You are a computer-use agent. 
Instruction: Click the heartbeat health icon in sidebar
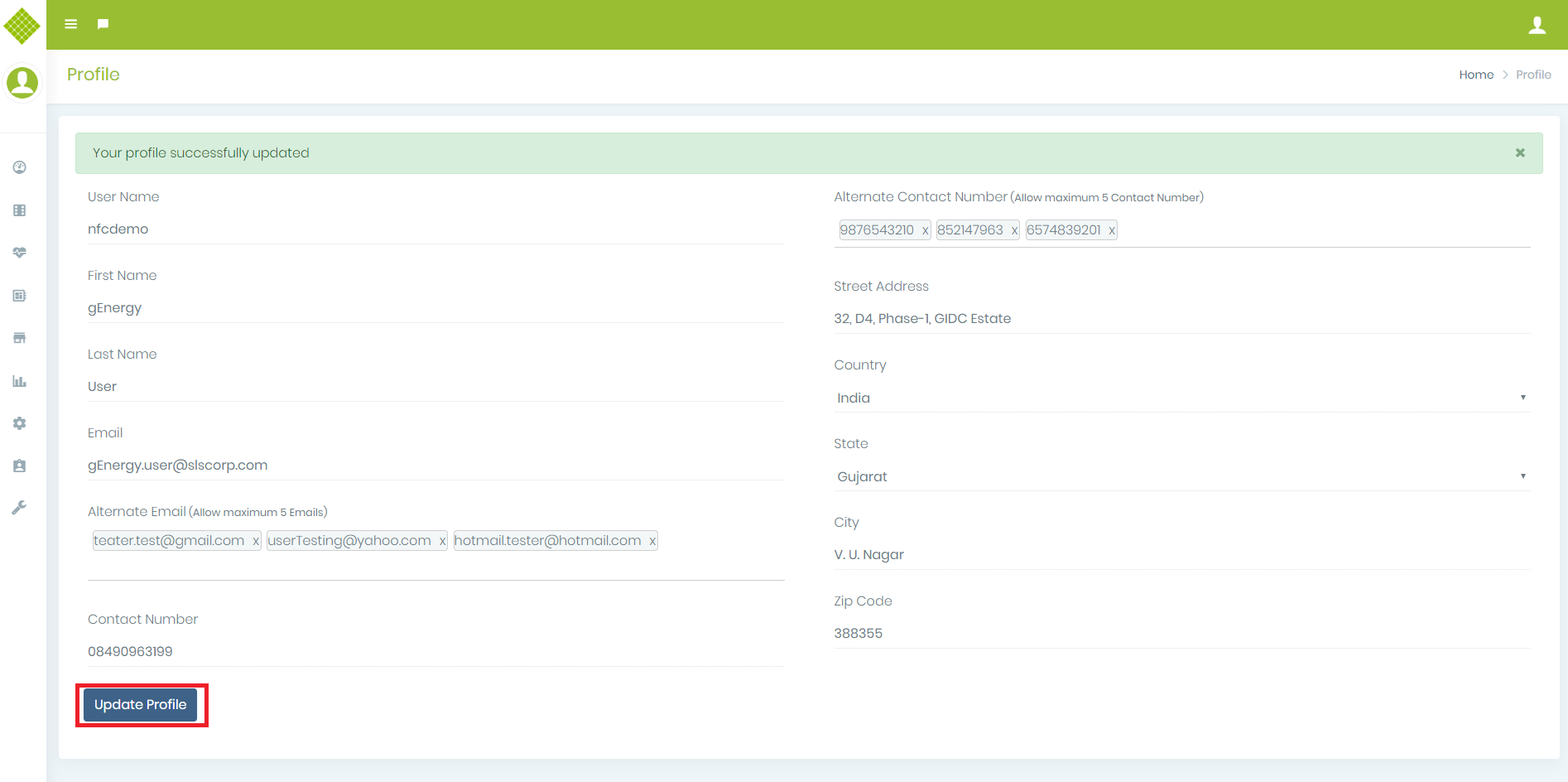20,253
